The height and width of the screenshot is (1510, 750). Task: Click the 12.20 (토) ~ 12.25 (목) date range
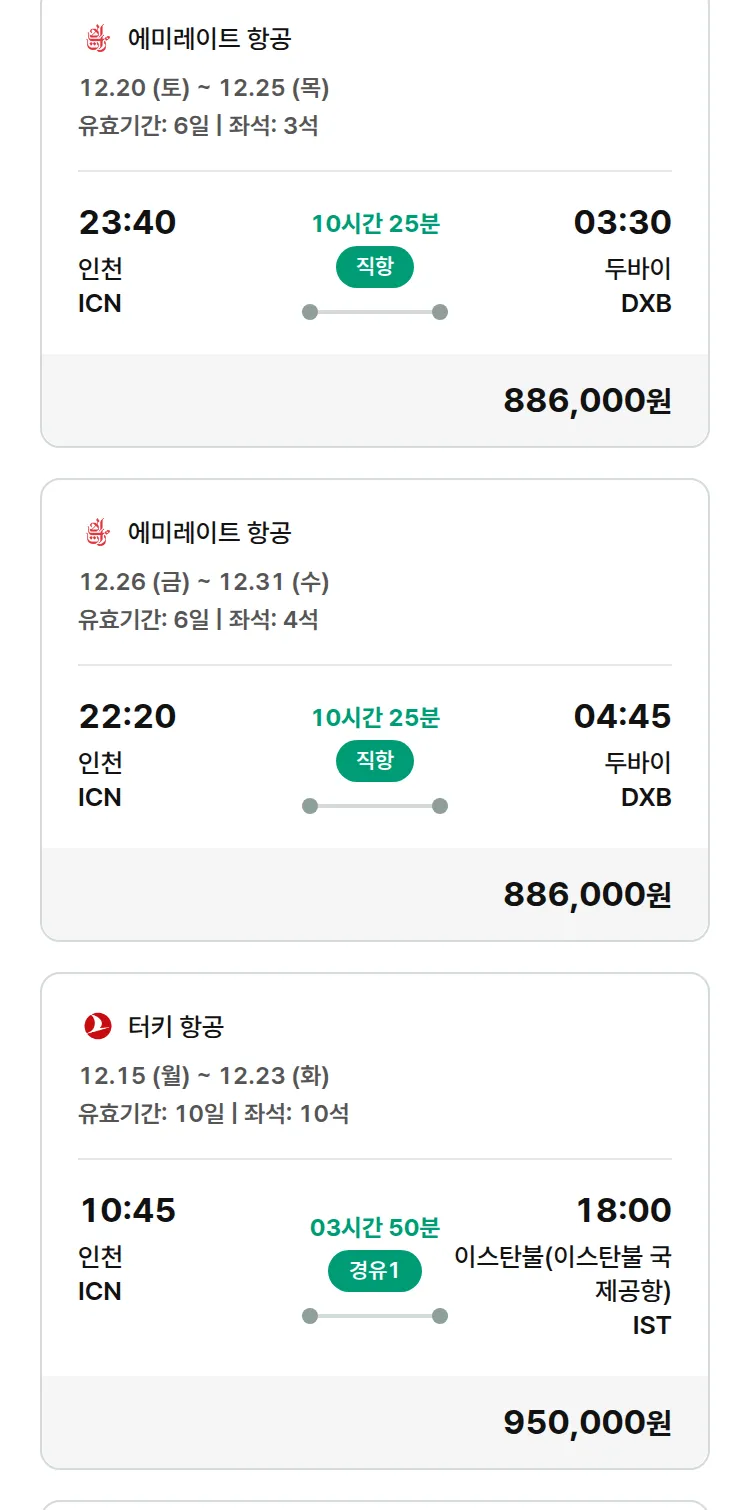[x=204, y=88]
